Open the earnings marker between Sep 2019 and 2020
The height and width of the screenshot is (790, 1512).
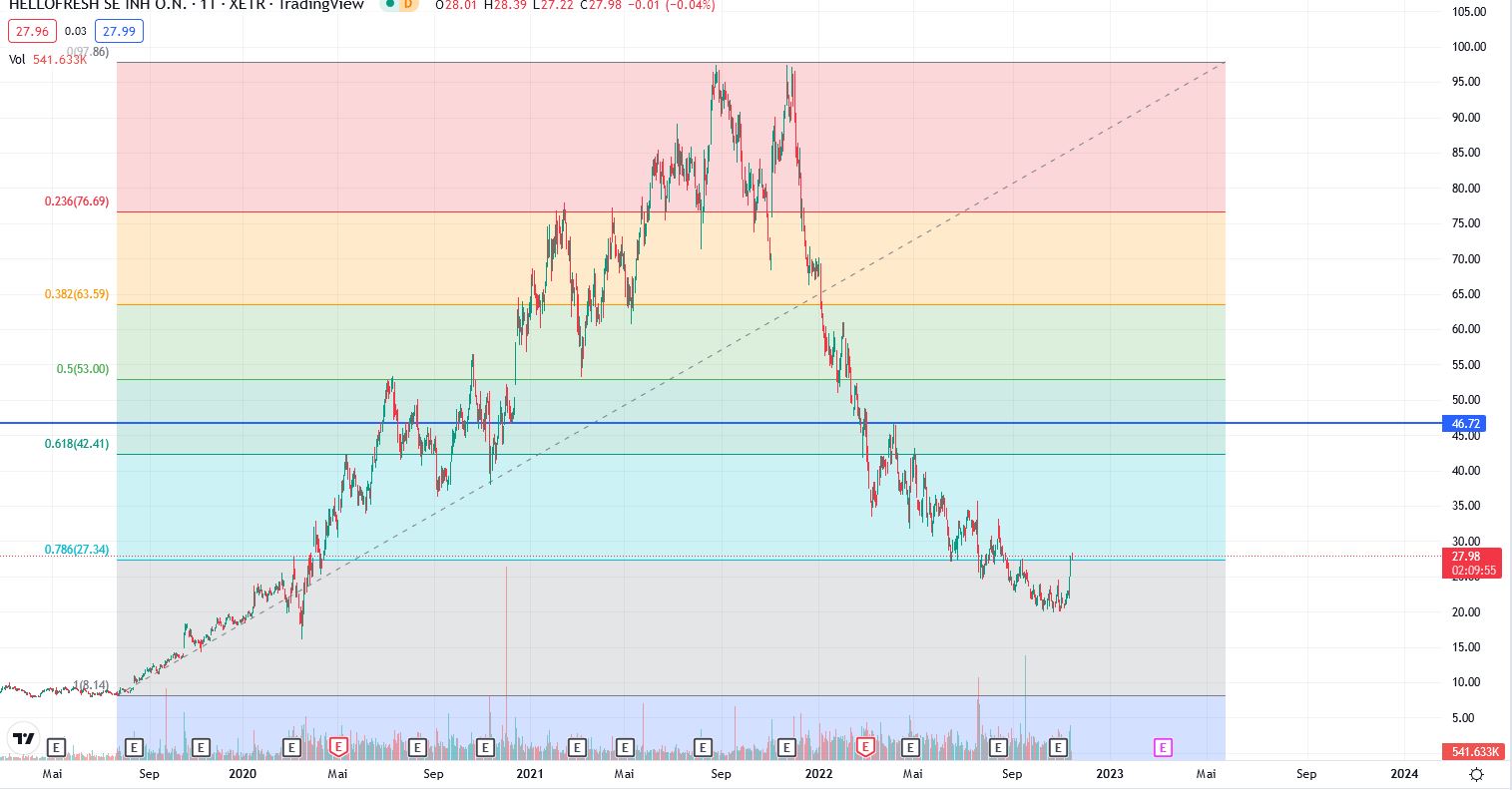(x=201, y=747)
